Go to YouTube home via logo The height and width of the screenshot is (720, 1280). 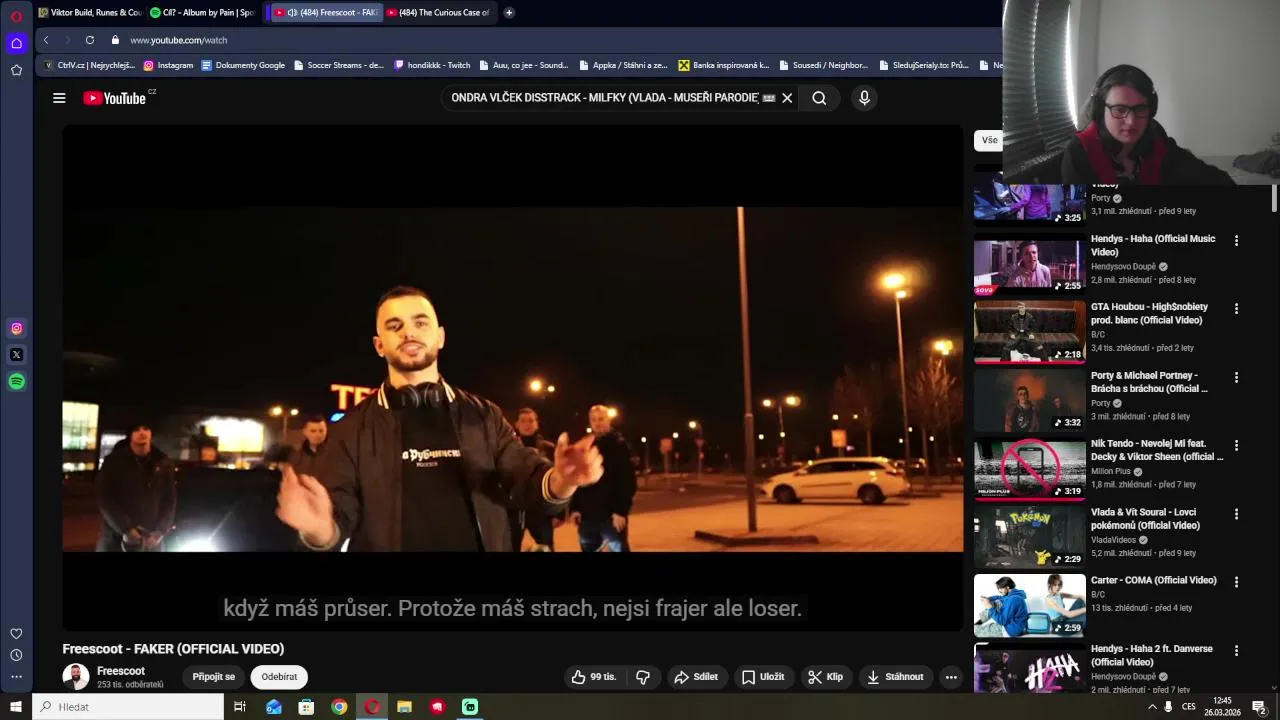pyautogui.click(x=114, y=98)
